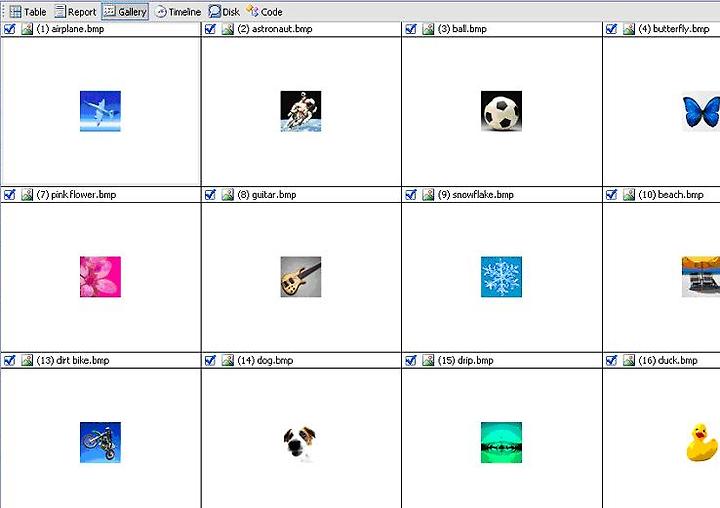This screenshot has height=508, width=720.
Task: Click the picture file icon beside dog.bmp
Action: 228,361
